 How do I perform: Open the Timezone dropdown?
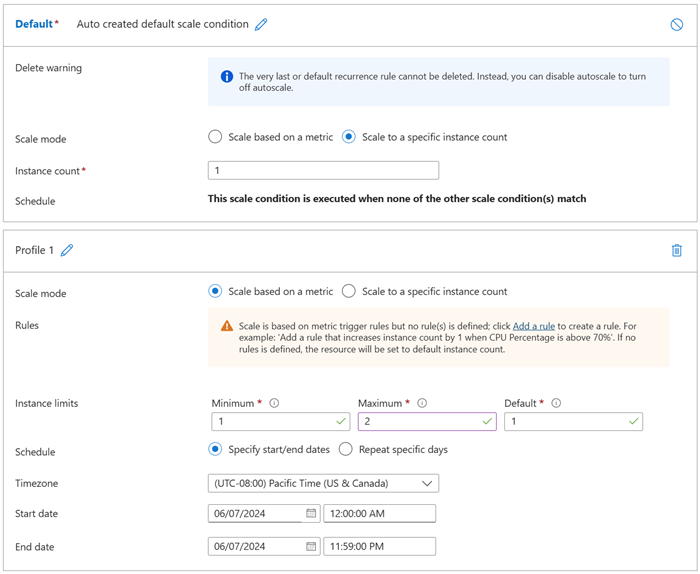tap(323, 483)
